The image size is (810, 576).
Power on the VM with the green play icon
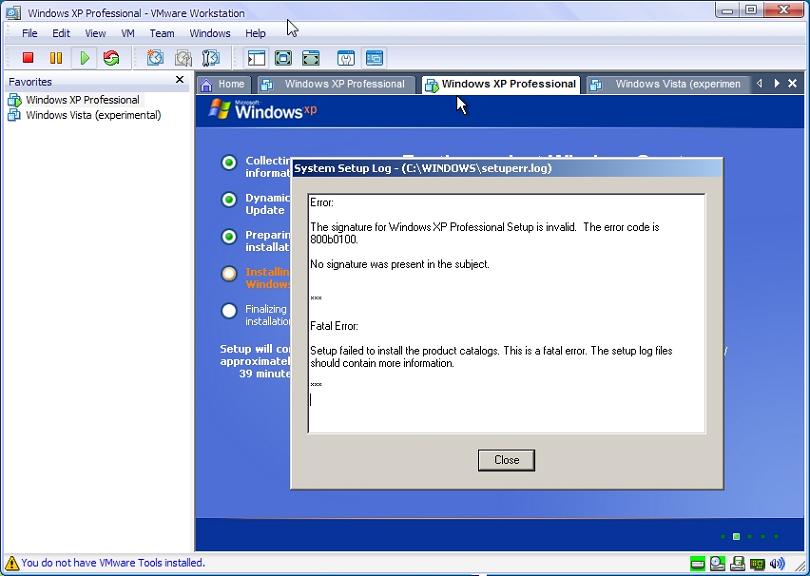tap(85, 58)
